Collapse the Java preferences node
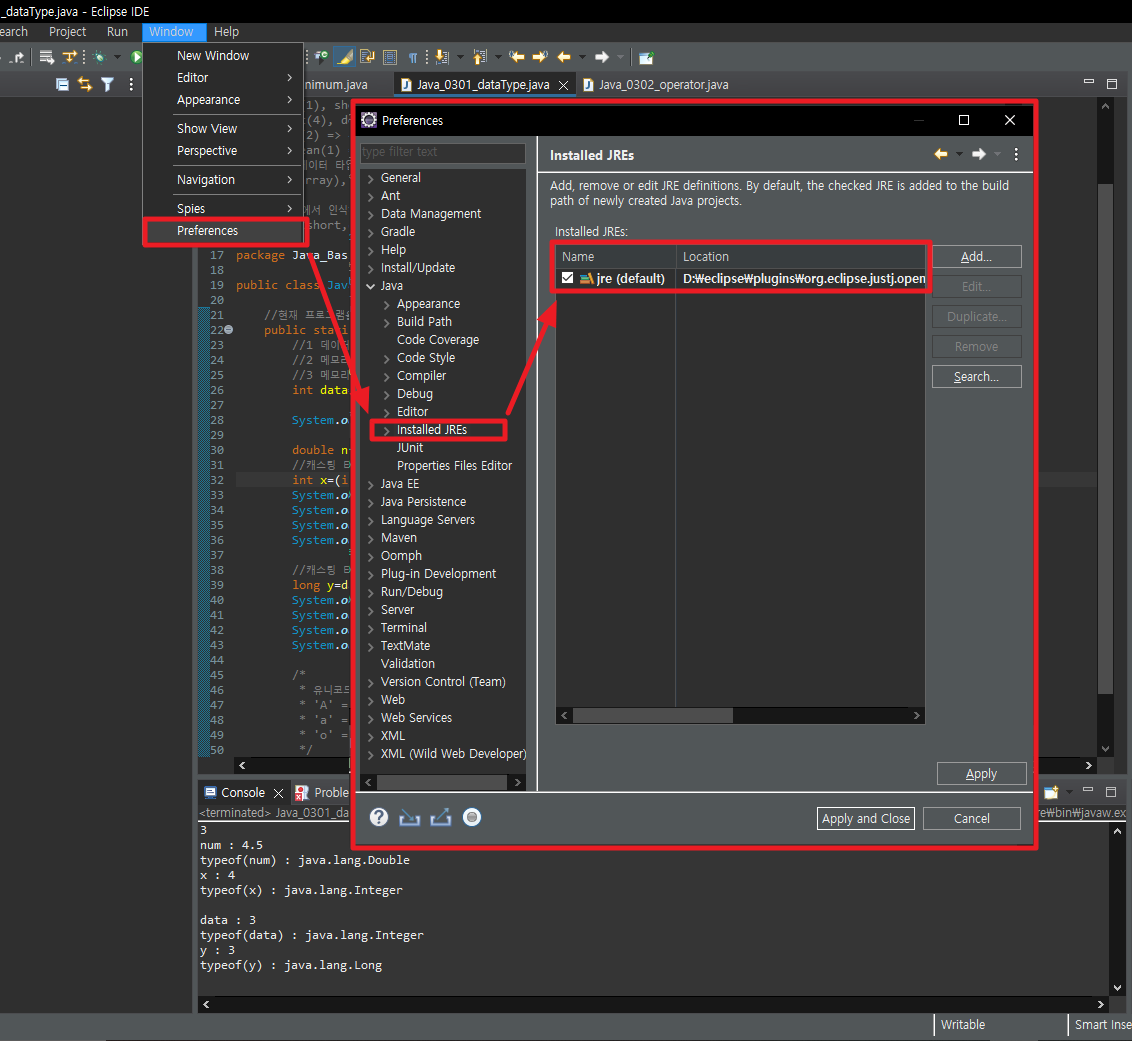The width and height of the screenshot is (1132, 1041). pyautogui.click(x=370, y=287)
